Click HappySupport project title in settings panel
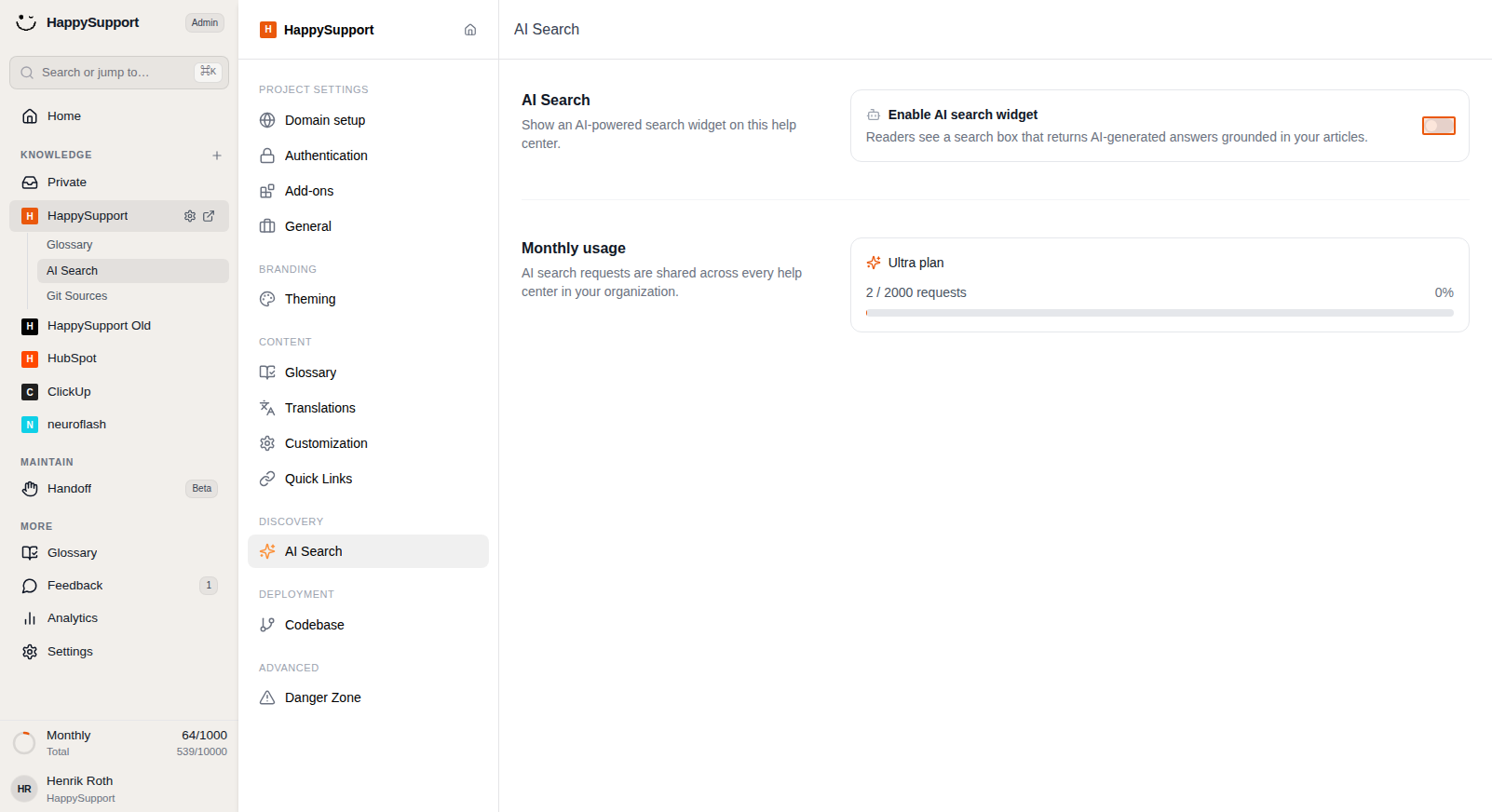Image resolution: width=1492 pixels, height=812 pixels. pos(329,30)
